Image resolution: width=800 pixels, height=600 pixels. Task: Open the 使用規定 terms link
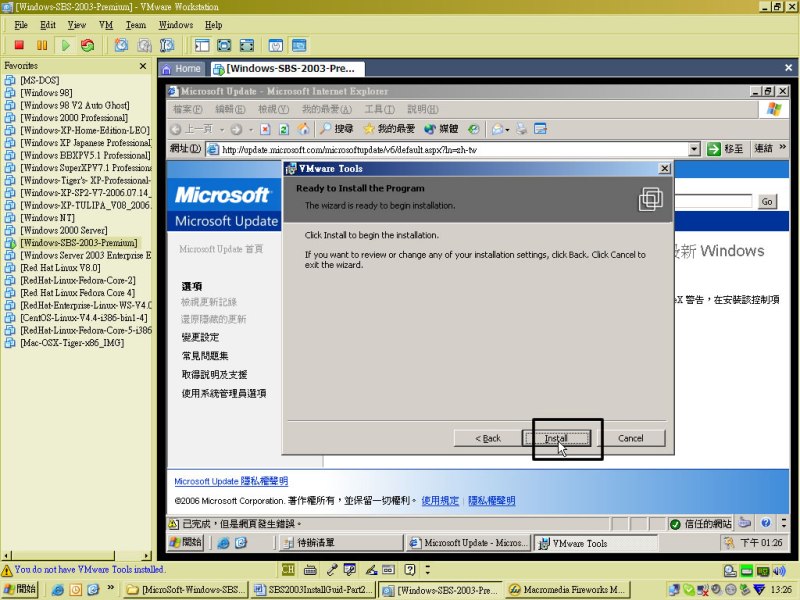pyautogui.click(x=440, y=501)
